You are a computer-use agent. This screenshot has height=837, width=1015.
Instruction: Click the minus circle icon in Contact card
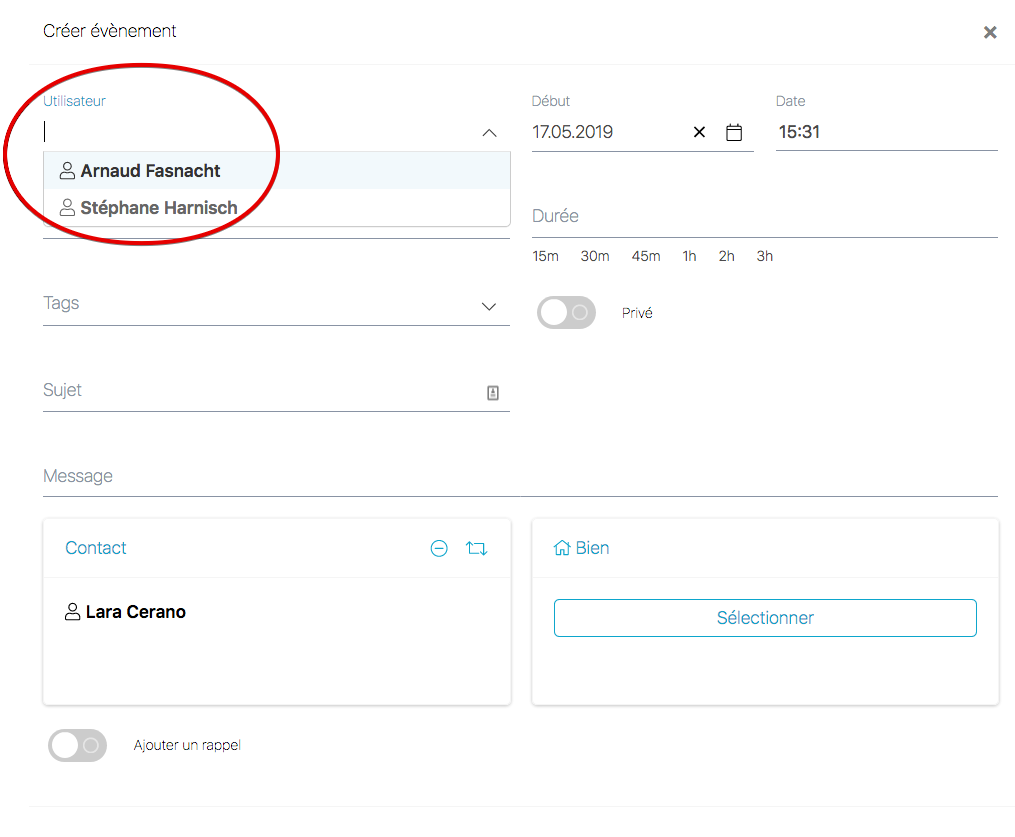[439, 548]
